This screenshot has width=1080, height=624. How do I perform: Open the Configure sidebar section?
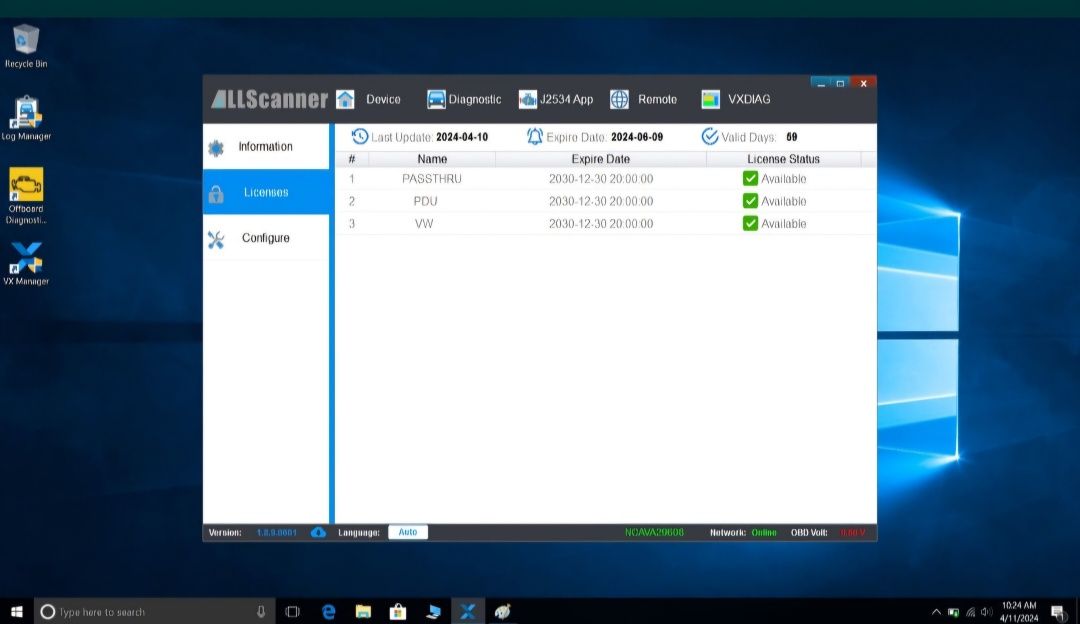click(x=266, y=238)
